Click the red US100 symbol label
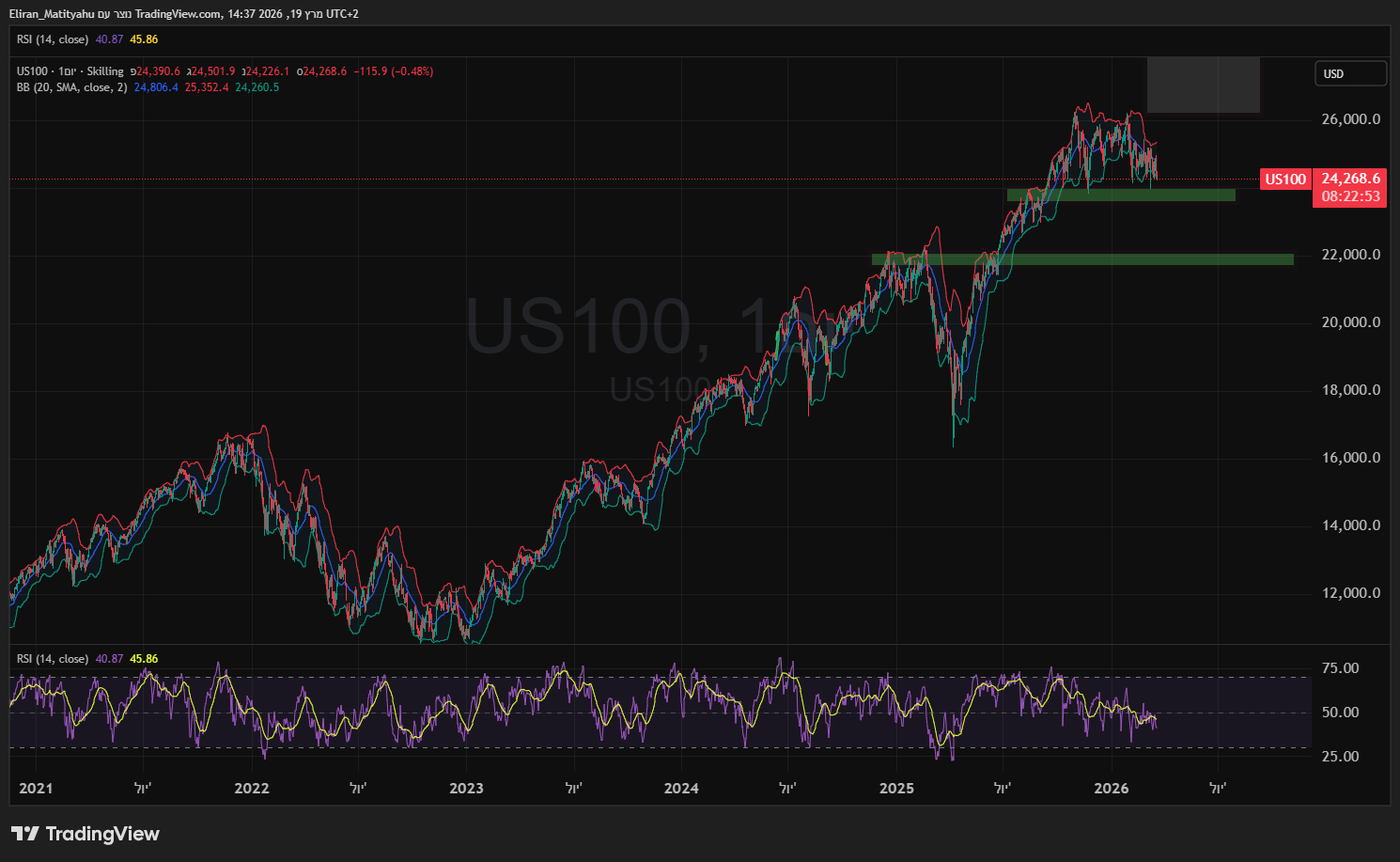The width and height of the screenshot is (1400, 862). [1284, 179]
